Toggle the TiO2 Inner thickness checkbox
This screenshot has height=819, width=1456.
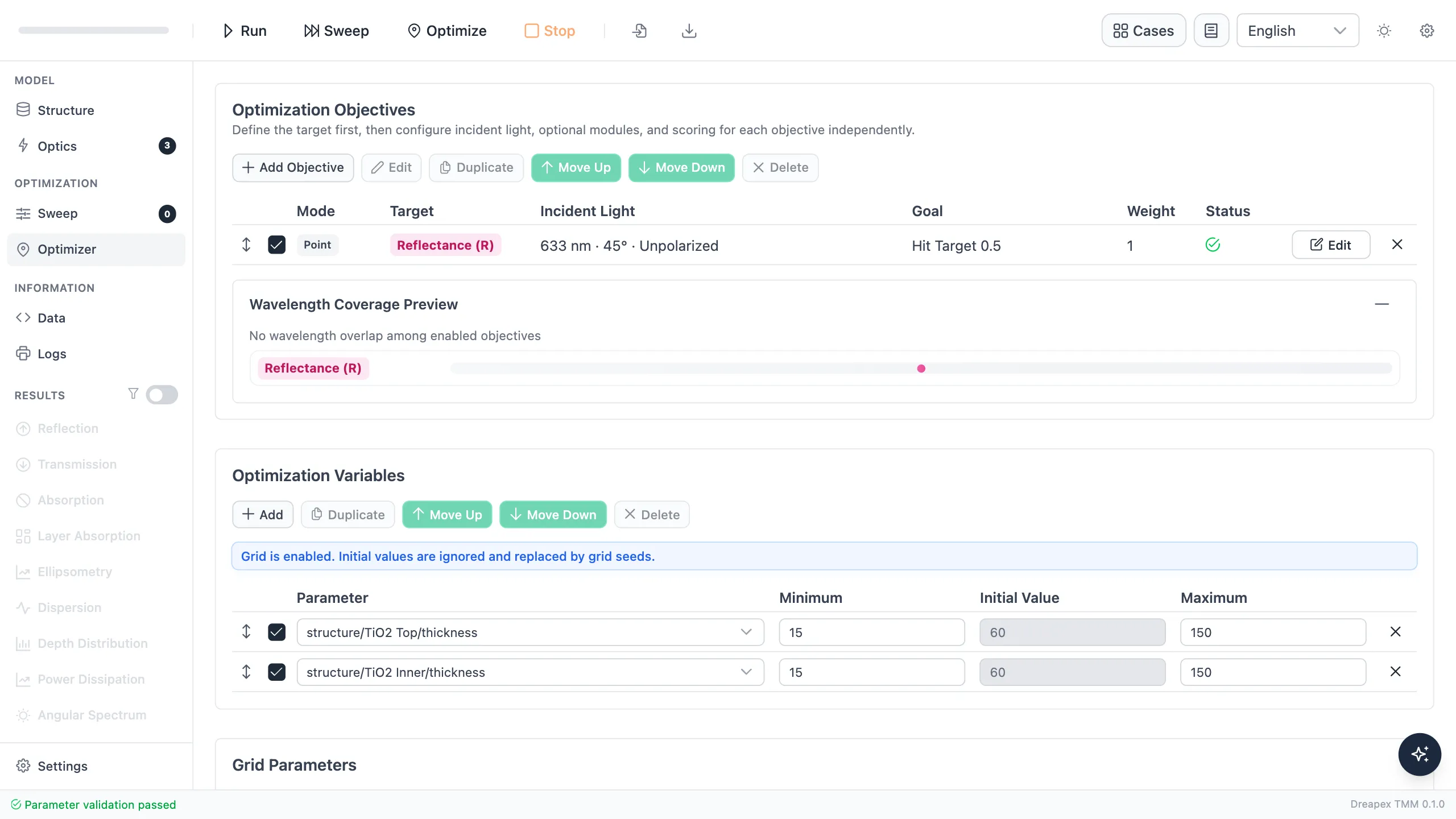(276, 672)
